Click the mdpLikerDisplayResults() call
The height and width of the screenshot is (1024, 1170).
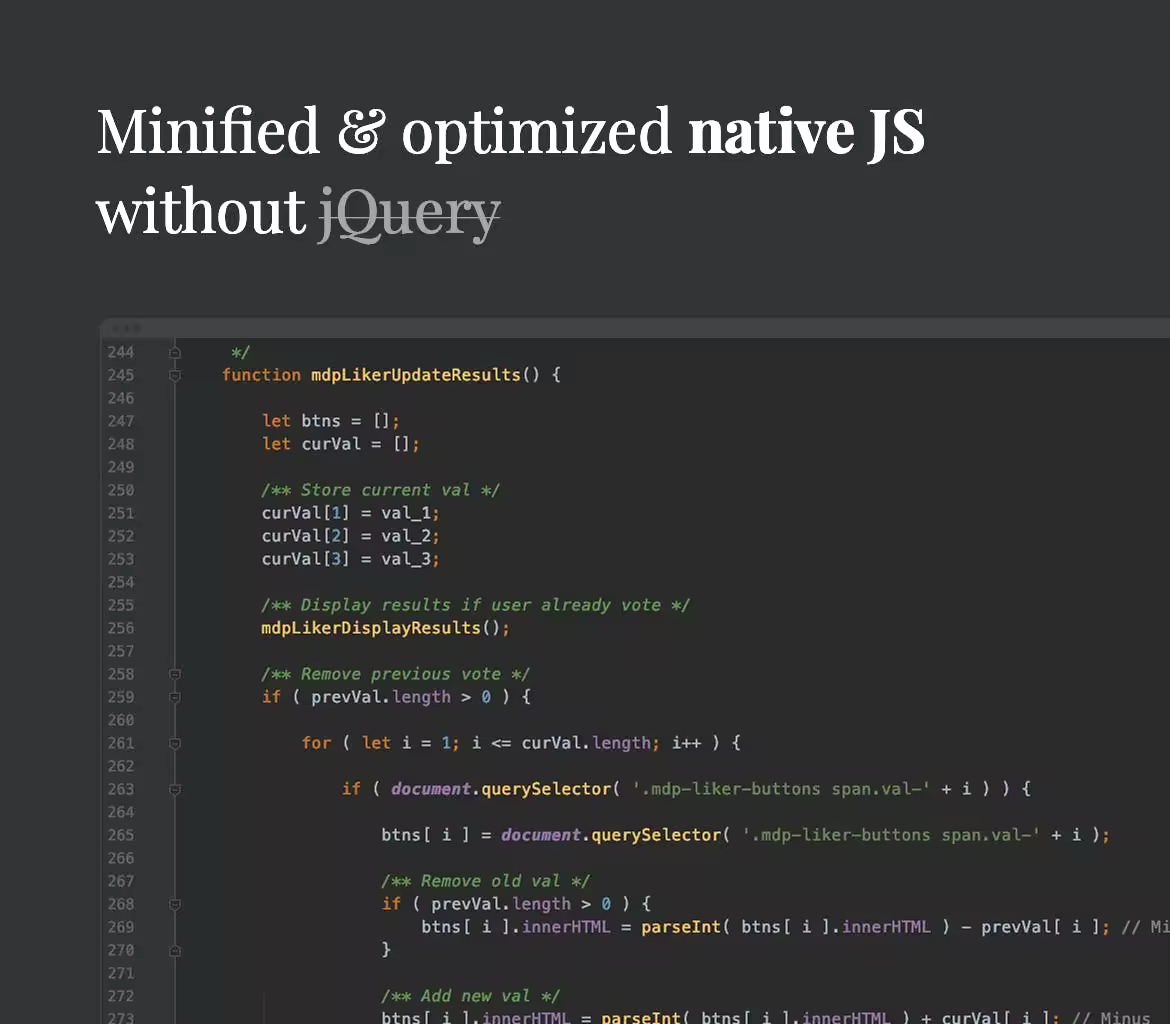385,628
